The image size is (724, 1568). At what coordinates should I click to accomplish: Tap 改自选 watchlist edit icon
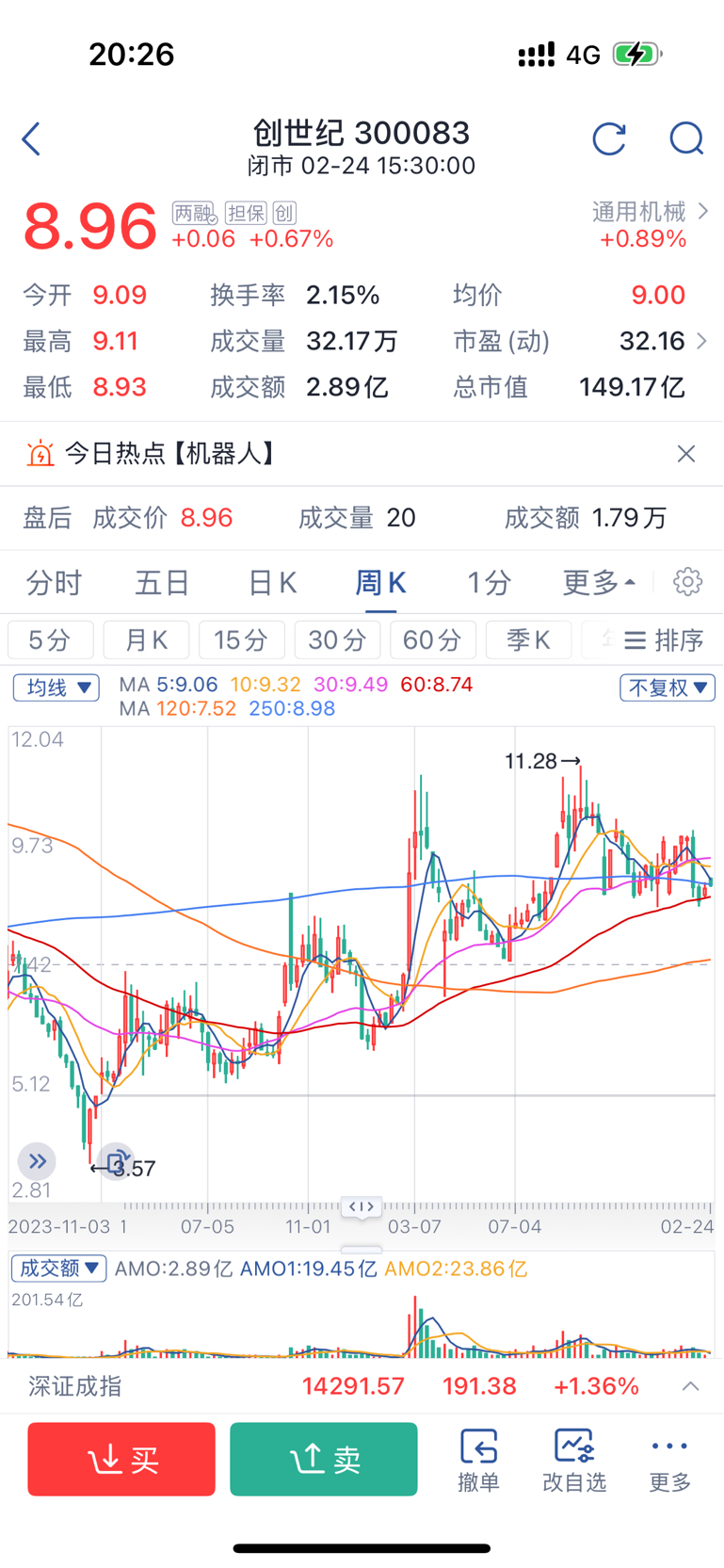pyautogui.click(x=574, y=1459)
